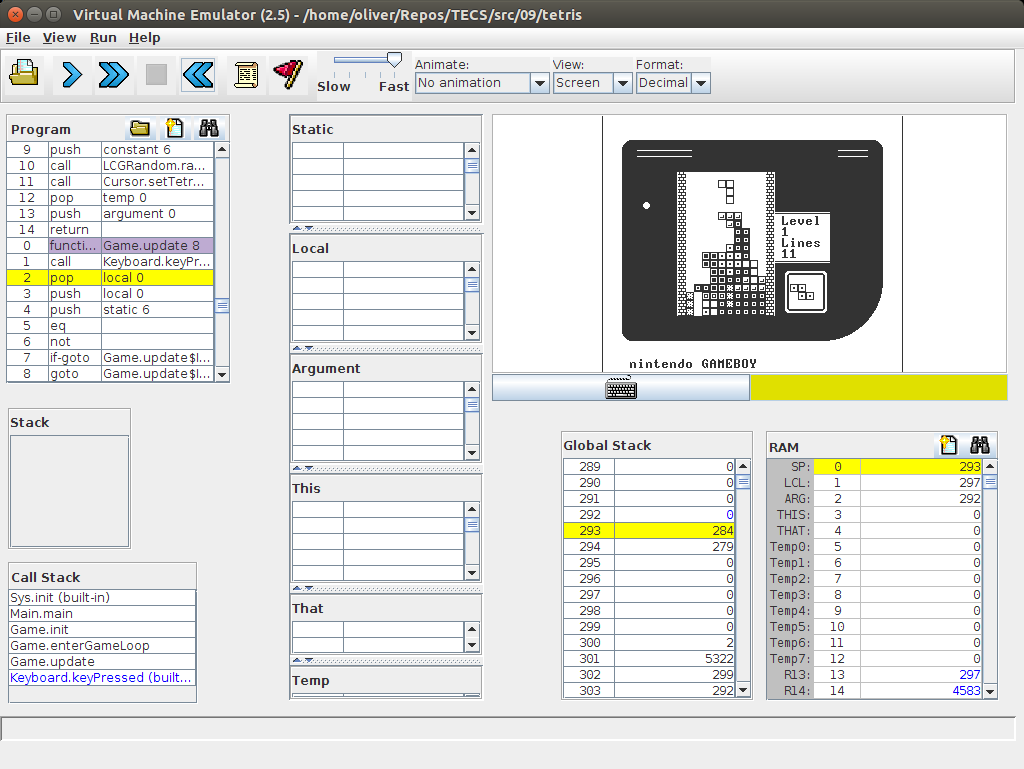Viewport: 1024px width, 769px height.
Task: Open the Help menu
Action: click(144, 38)
